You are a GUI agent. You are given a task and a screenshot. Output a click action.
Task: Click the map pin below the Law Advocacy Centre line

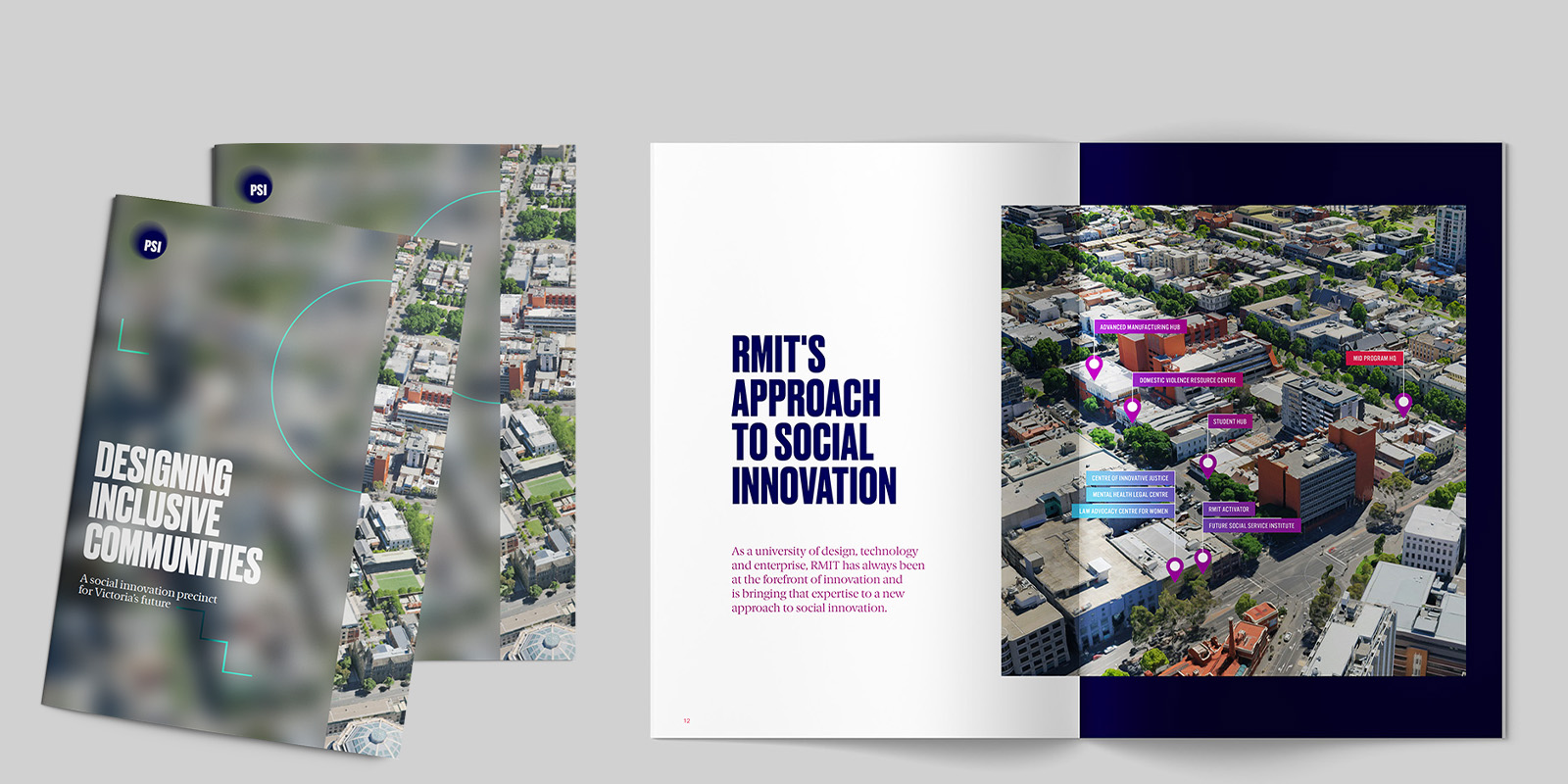coord(1175,568)
